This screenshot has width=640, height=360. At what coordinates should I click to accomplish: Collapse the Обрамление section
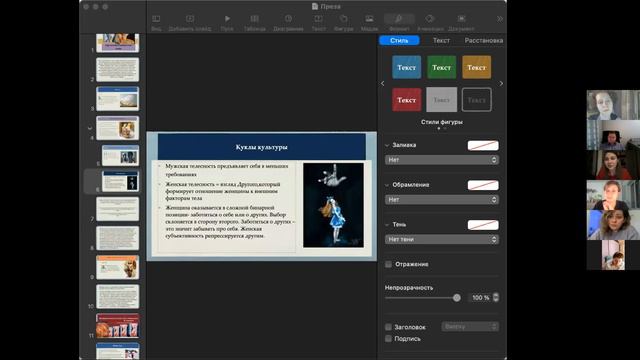(387, 185)
